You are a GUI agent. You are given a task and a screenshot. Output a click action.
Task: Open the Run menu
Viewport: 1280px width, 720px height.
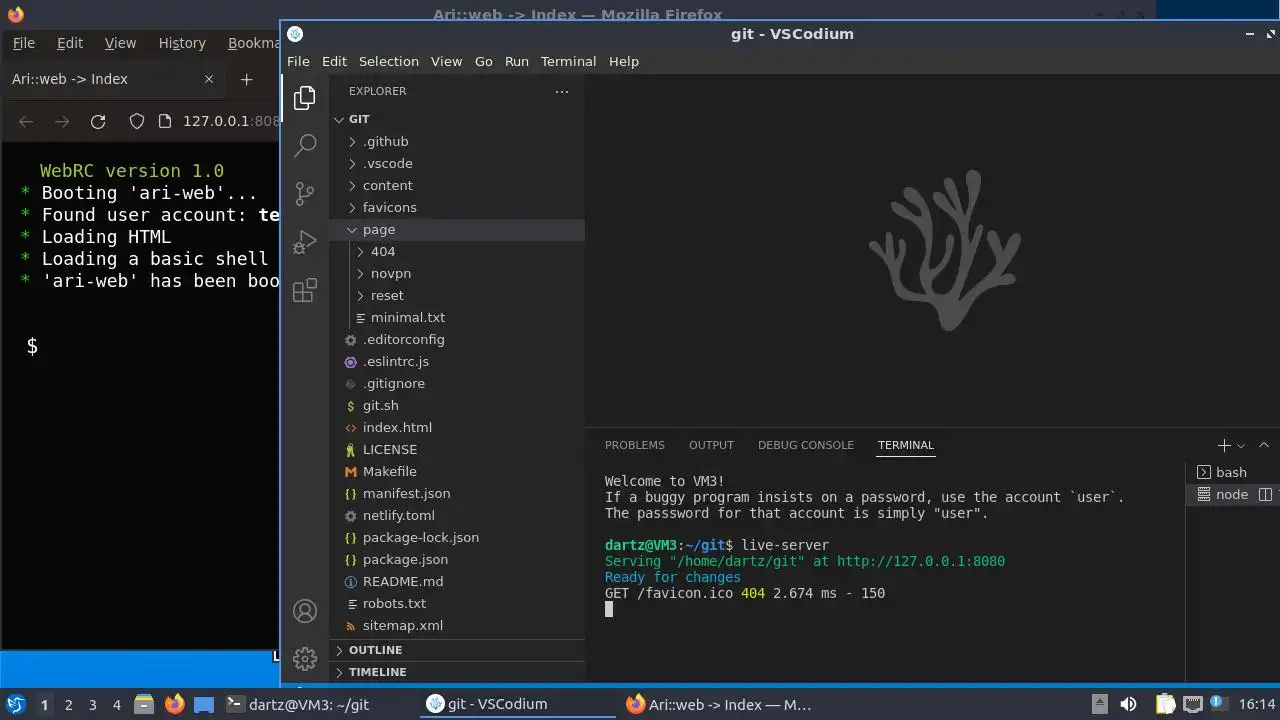click(x=517, y=61)
